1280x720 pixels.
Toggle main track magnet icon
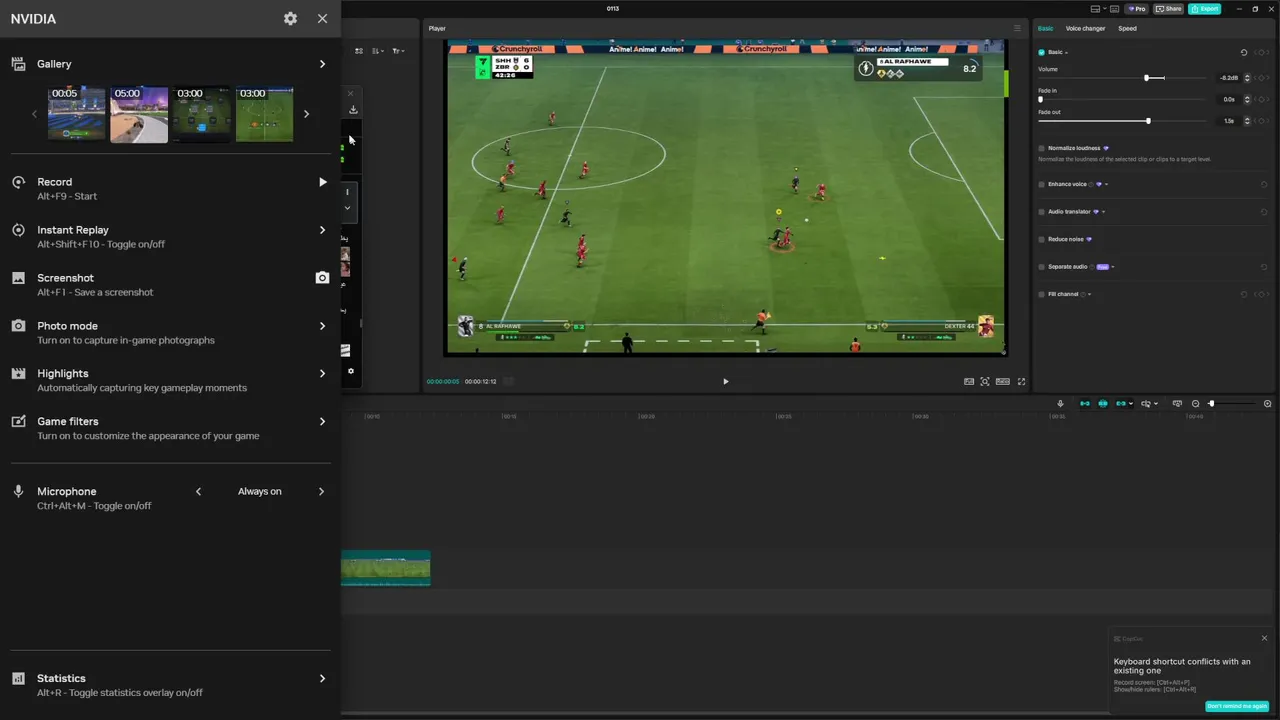coord(1085,404)
